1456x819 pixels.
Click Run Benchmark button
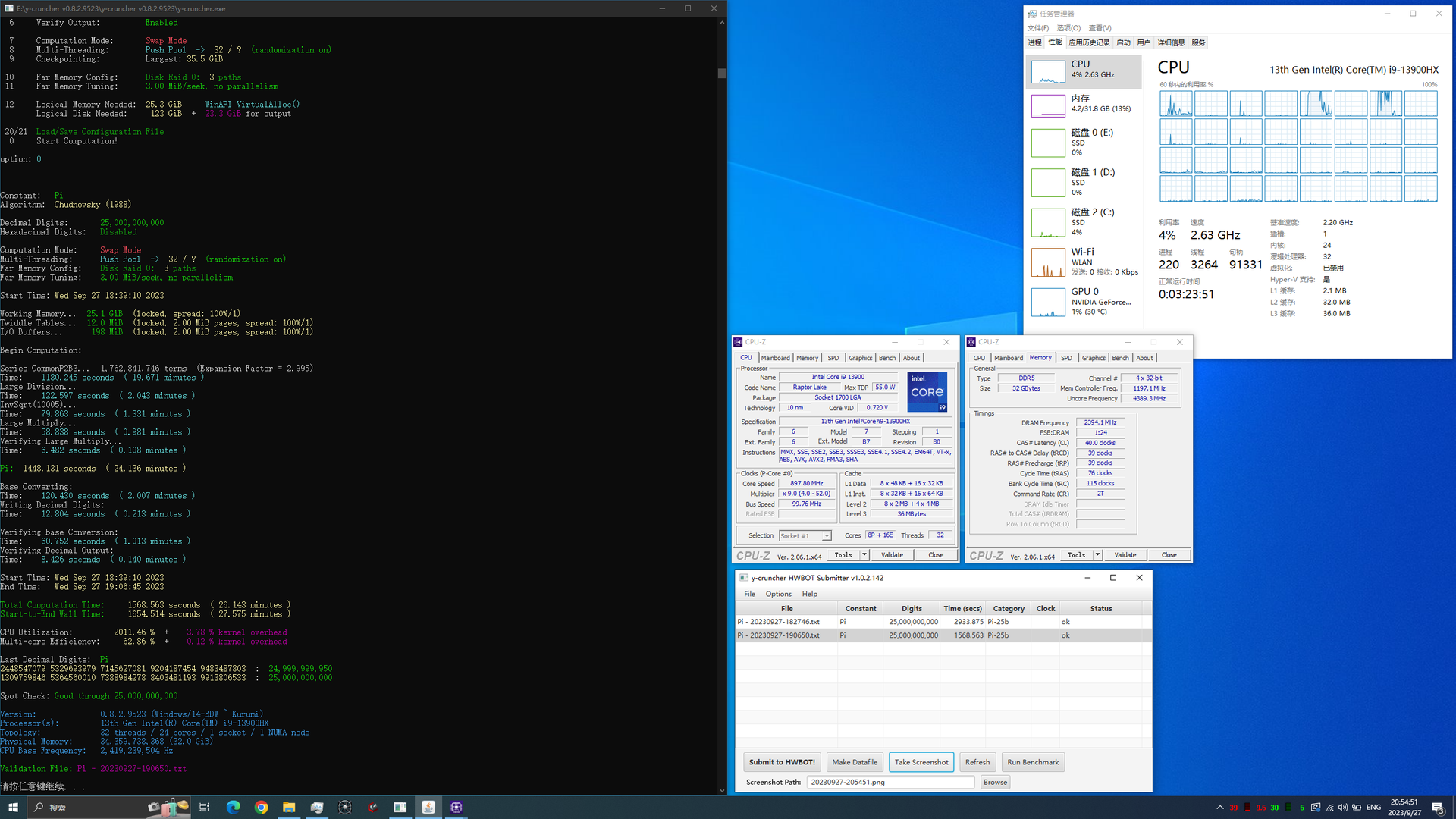1033,762
